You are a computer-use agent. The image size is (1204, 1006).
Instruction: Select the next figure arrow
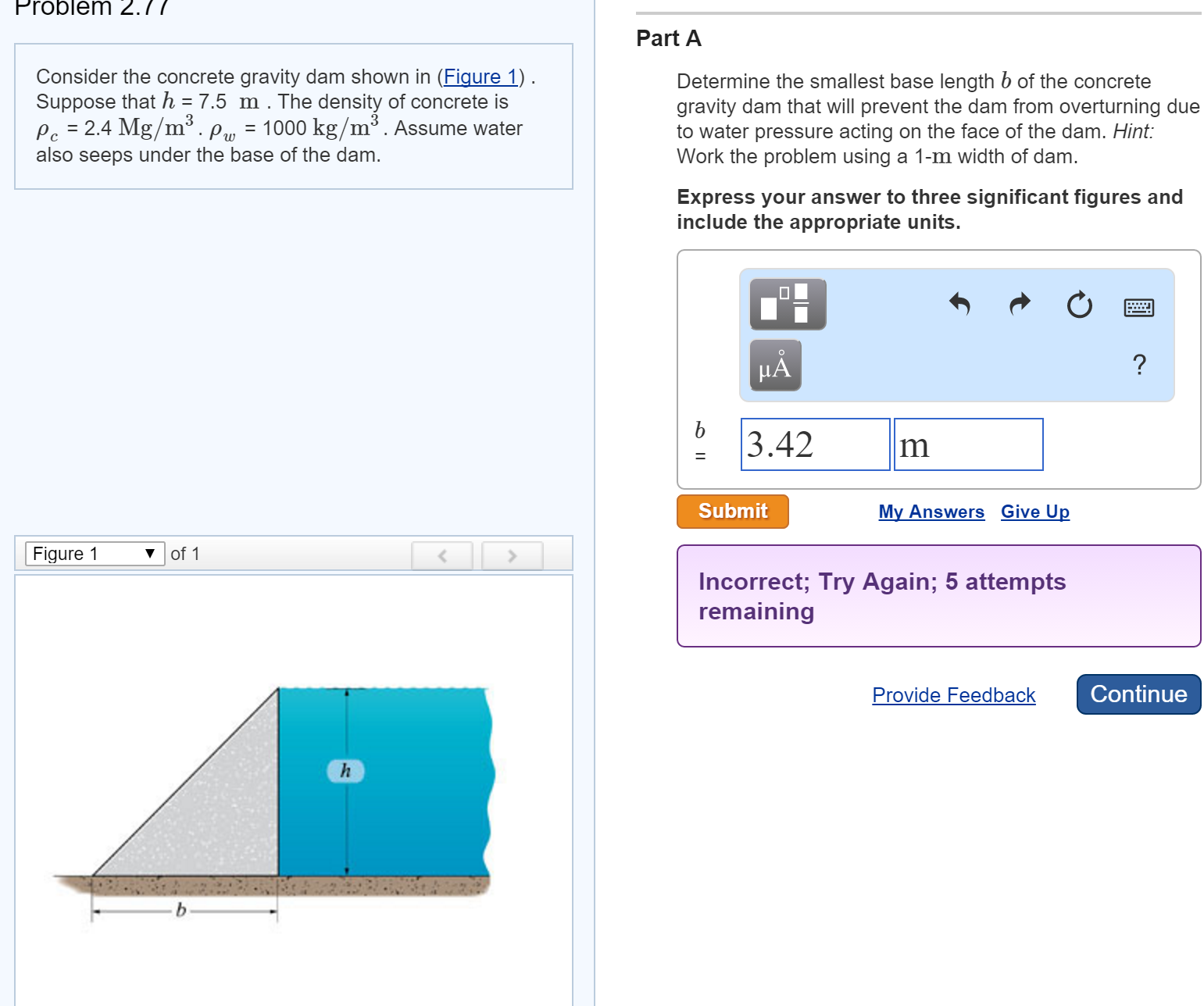[512, 555]
